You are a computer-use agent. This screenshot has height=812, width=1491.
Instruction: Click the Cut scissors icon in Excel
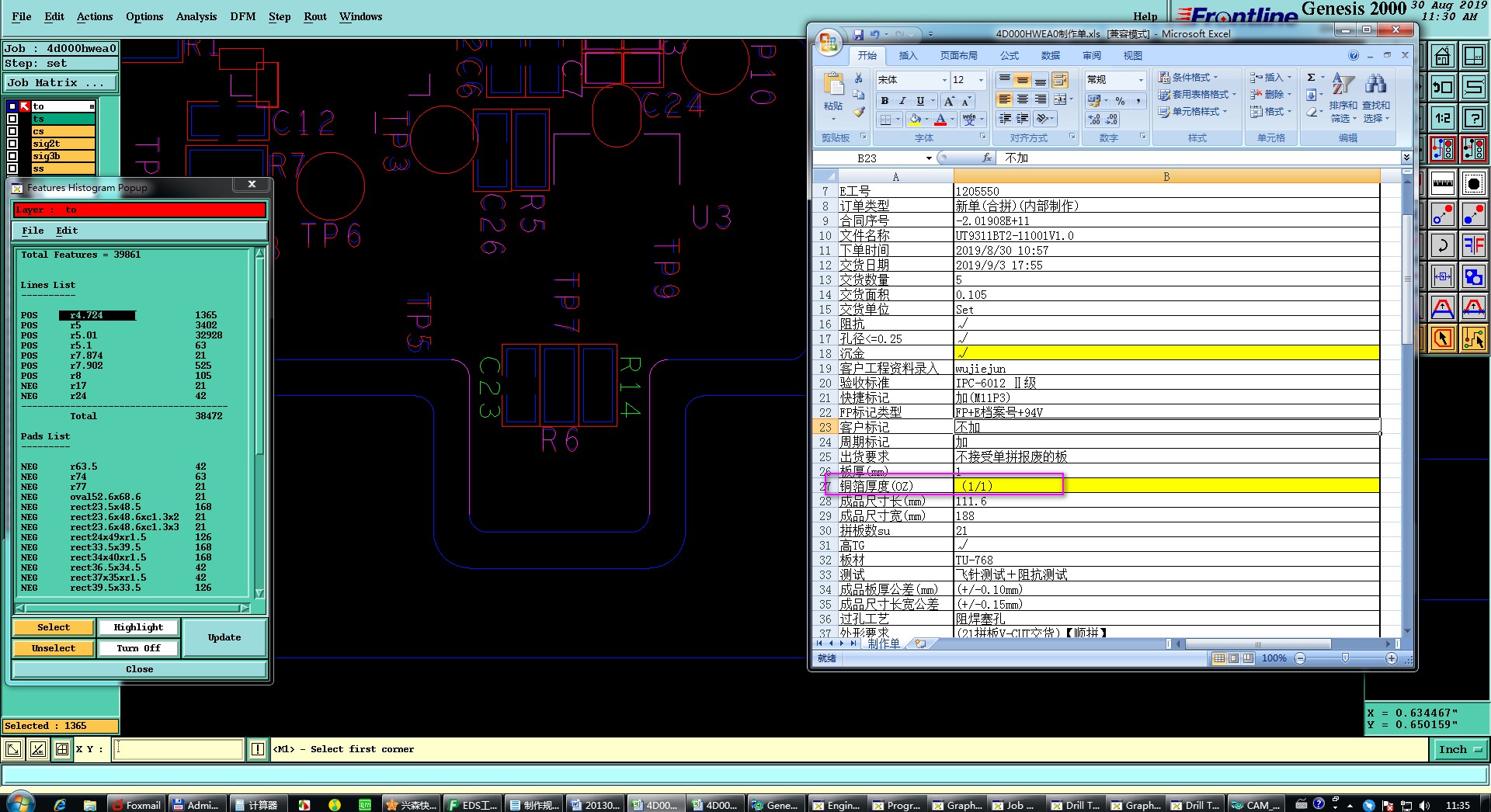click(x=859, y=78)
